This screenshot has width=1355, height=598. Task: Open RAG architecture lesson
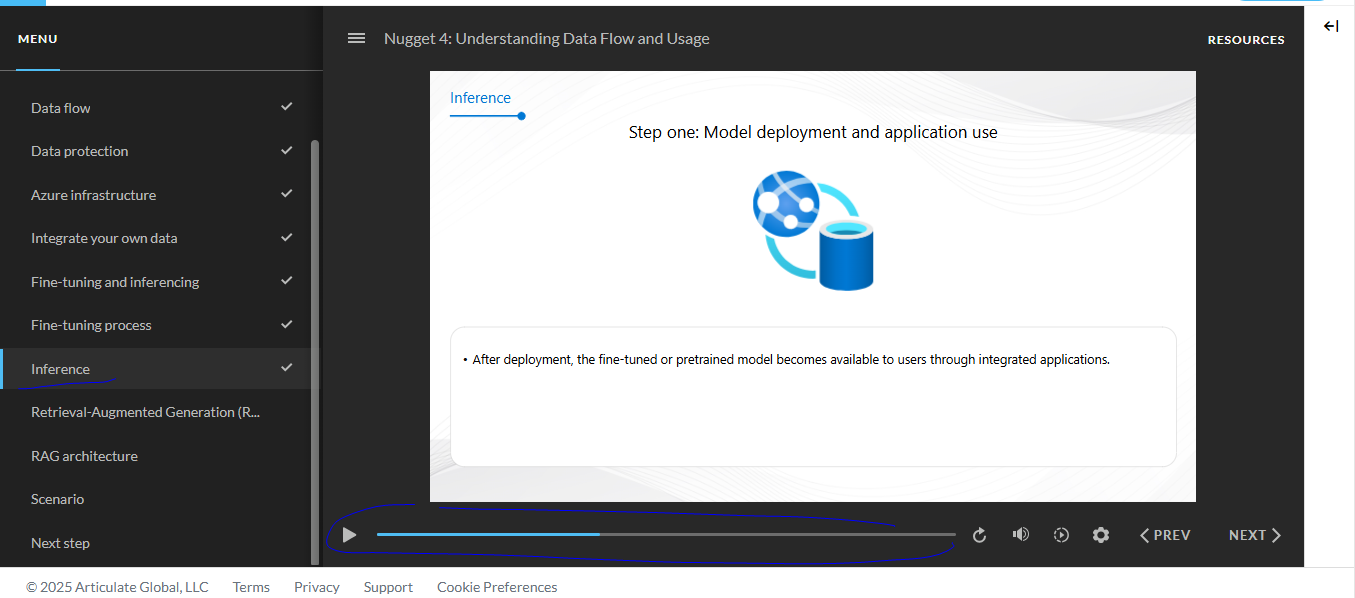161,456
